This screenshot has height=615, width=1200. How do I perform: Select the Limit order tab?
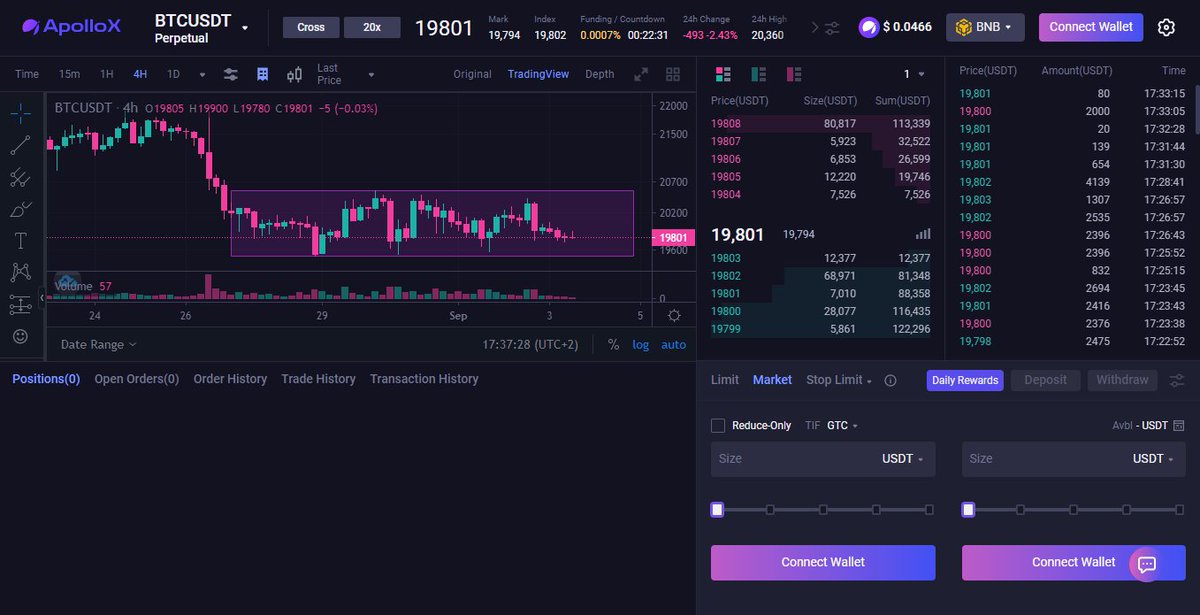[725, 380]
